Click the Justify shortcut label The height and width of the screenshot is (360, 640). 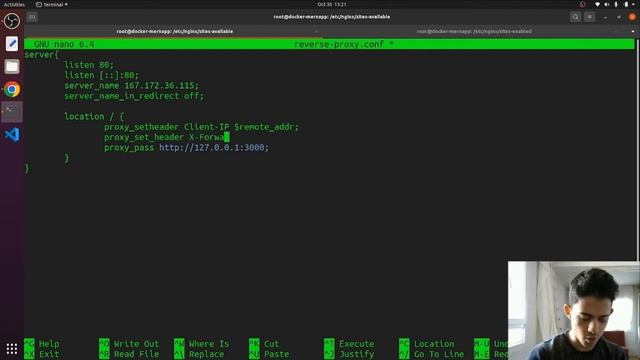tap(356, 354)
